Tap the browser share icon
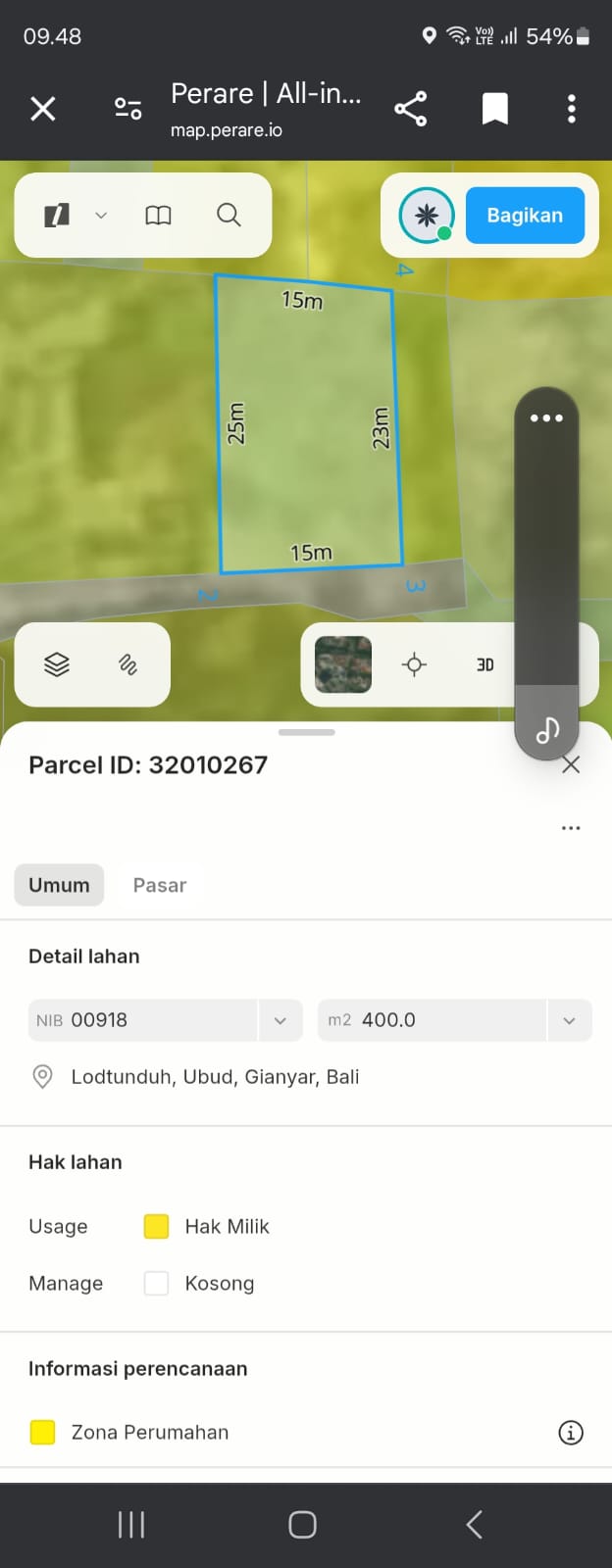The height and width of the screenshot is (1568, 612). (410, 109)
